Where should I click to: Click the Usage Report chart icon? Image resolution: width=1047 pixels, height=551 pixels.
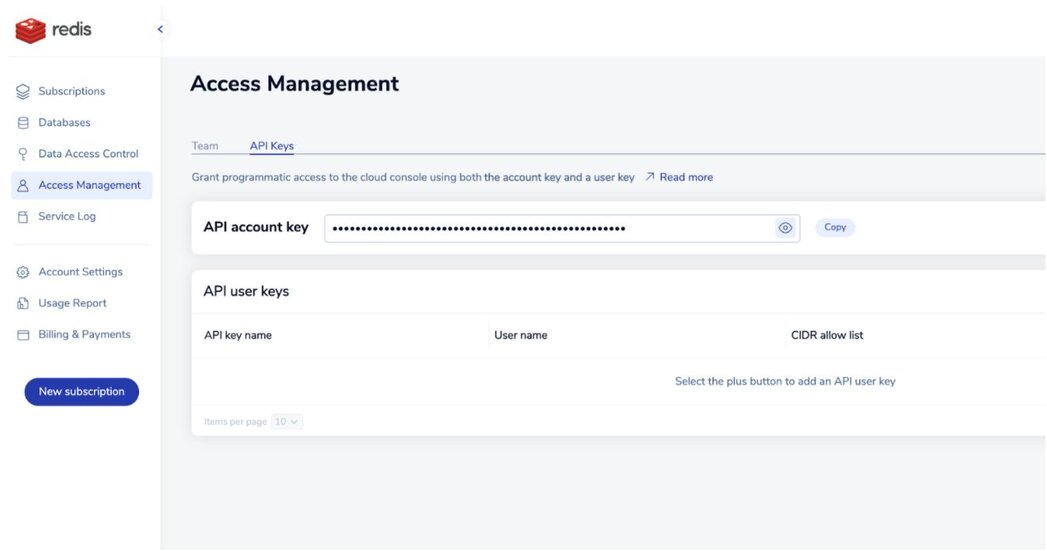tap(23, 304)
